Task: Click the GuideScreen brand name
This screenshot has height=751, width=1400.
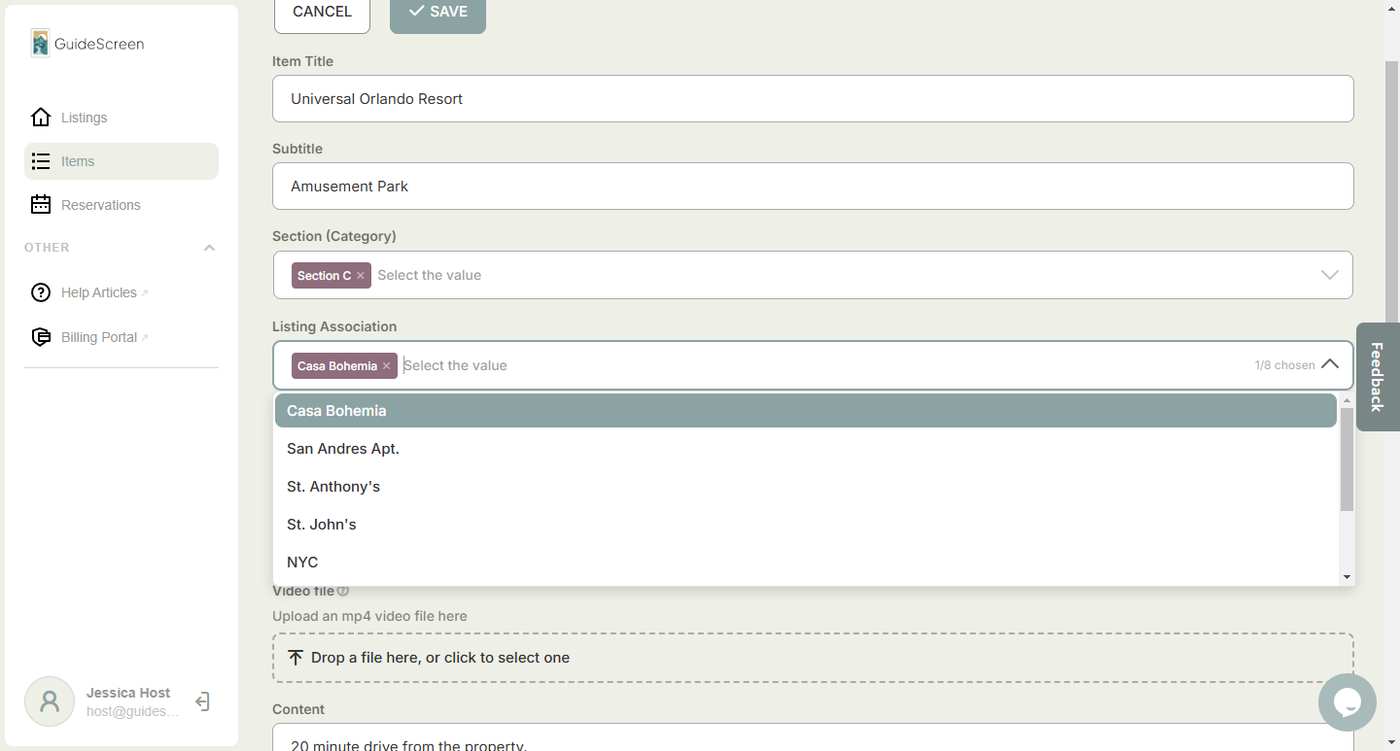Action: (99, 44)
